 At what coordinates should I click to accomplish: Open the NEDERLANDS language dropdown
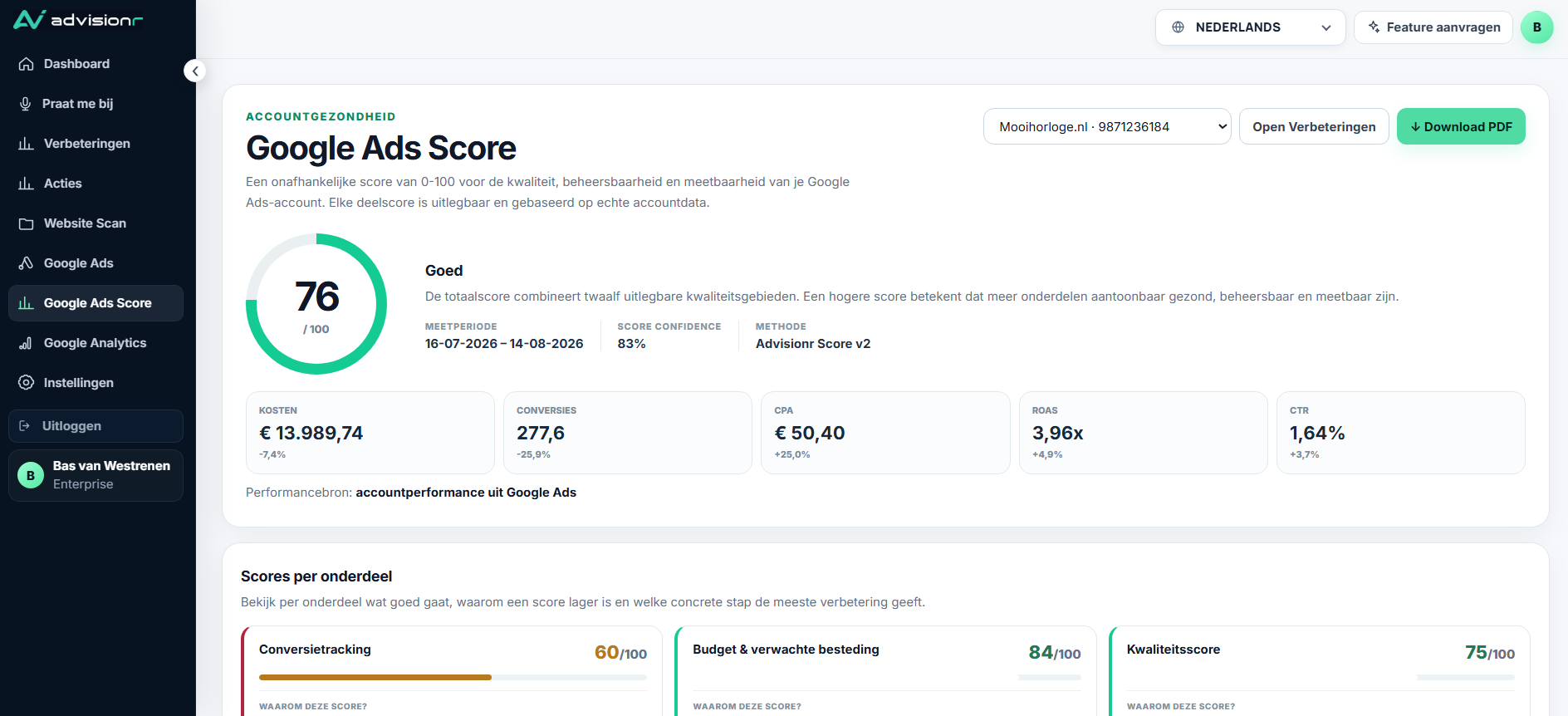click(1250, 27)
